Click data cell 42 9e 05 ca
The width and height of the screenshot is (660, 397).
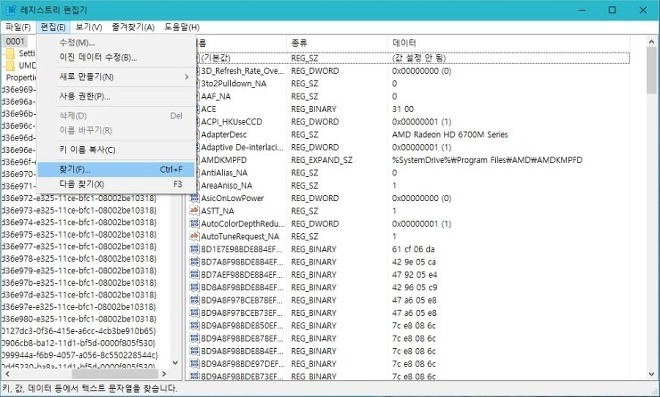[x=414, y=262]
